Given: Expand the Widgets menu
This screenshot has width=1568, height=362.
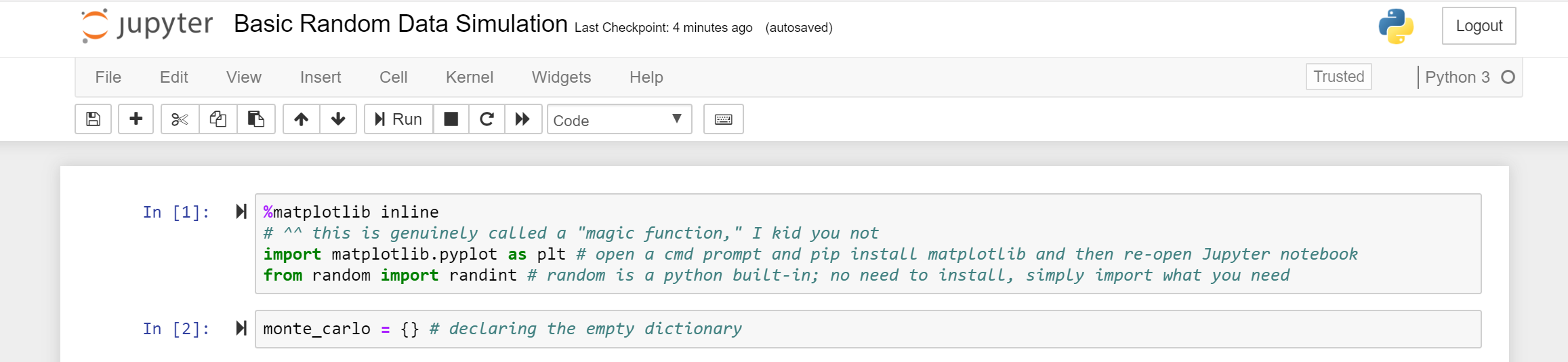Looking at the screenshot, I should 561,77.
